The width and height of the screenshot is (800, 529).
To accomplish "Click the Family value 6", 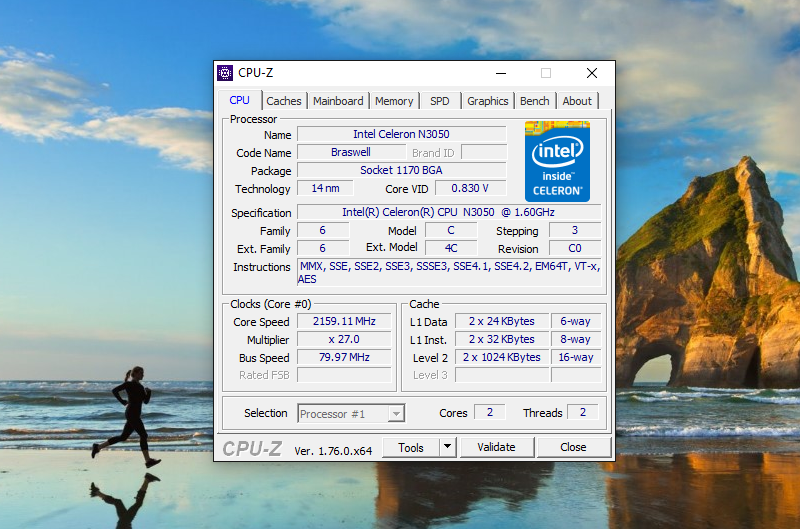I will click(x=323, y=231).
